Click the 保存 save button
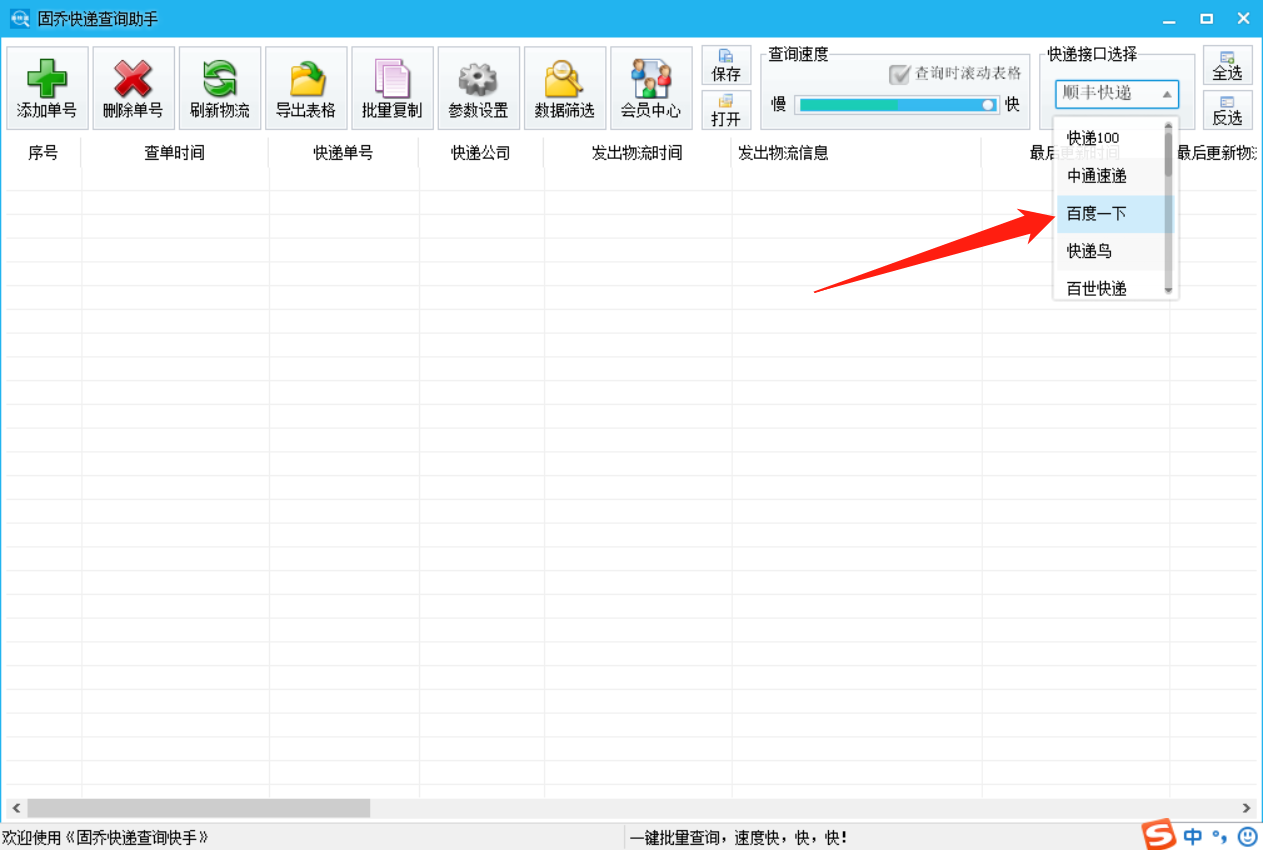The height and width of the screenshot is (850, 1263). click(x=726, y=66)
